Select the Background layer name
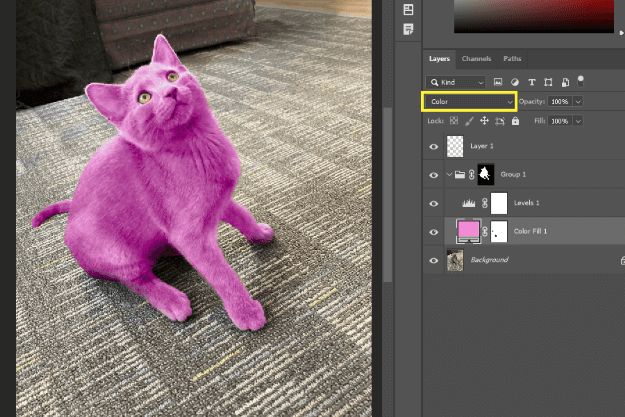The height and width of the screenshot is (417, 625). [489, 260]
